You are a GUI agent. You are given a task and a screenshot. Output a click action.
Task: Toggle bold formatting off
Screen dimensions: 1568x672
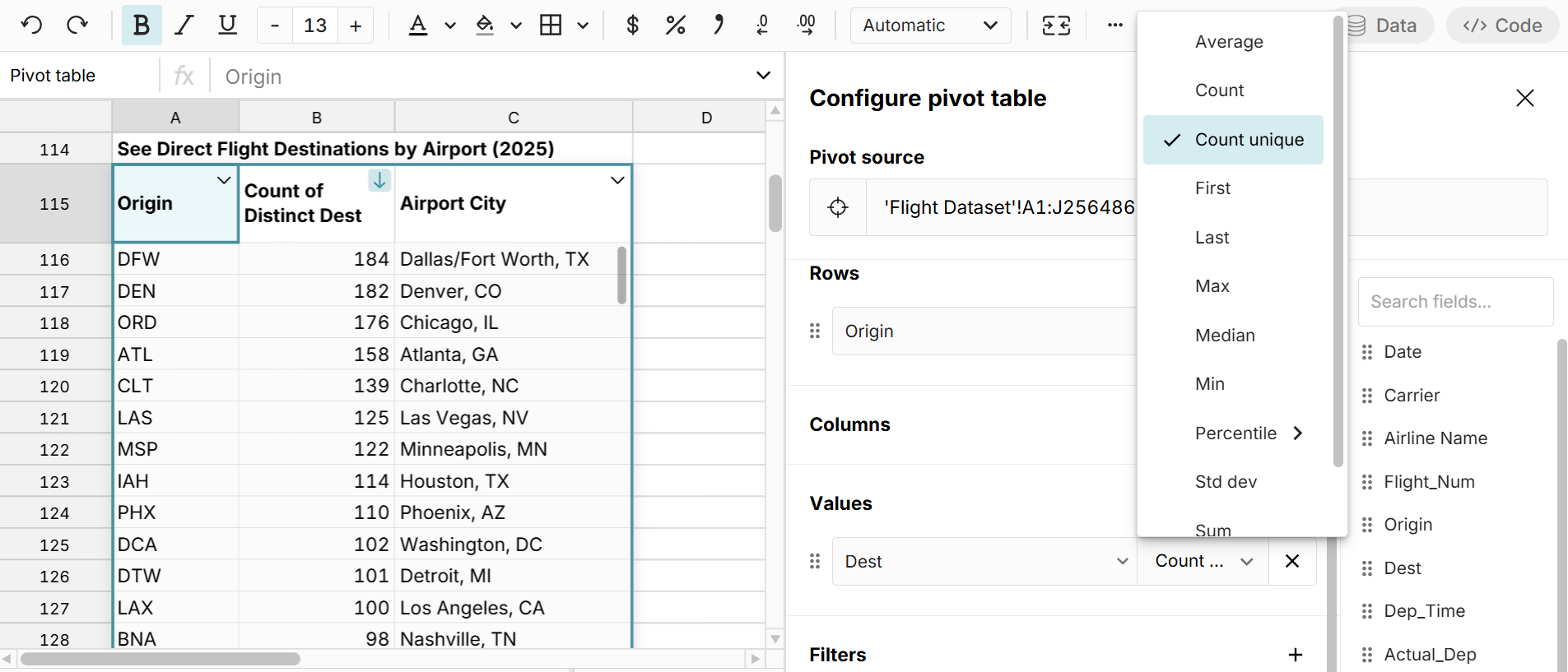(142, 25)
